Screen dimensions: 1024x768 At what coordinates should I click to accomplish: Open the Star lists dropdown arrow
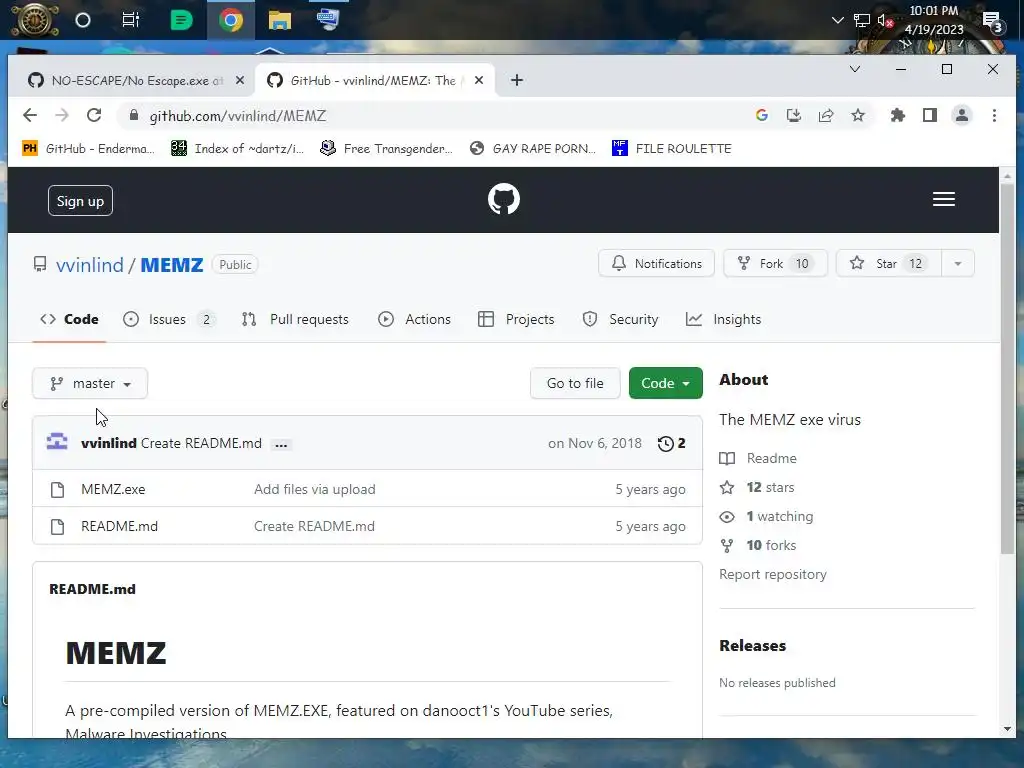coord(958,264)
